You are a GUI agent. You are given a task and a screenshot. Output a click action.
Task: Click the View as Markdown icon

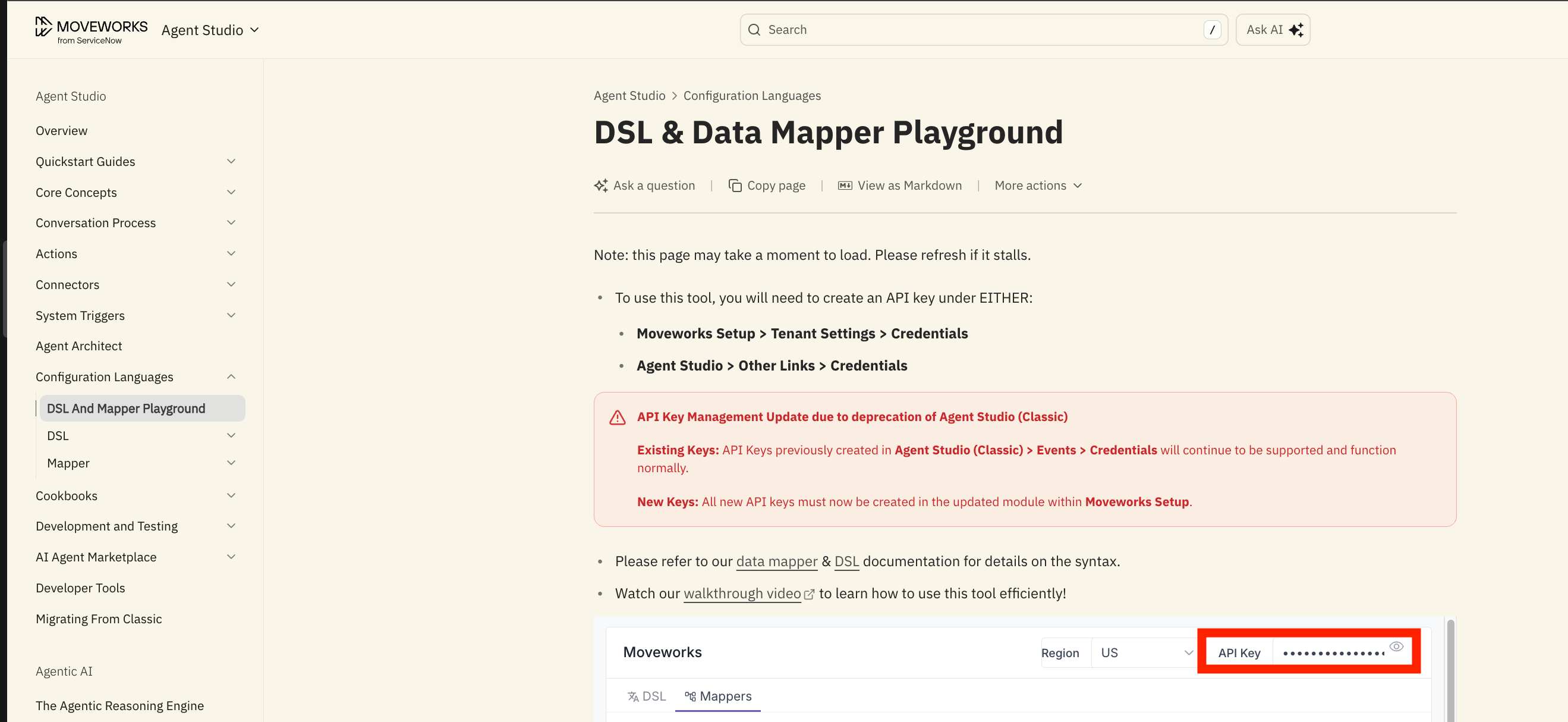coord(844,186)
